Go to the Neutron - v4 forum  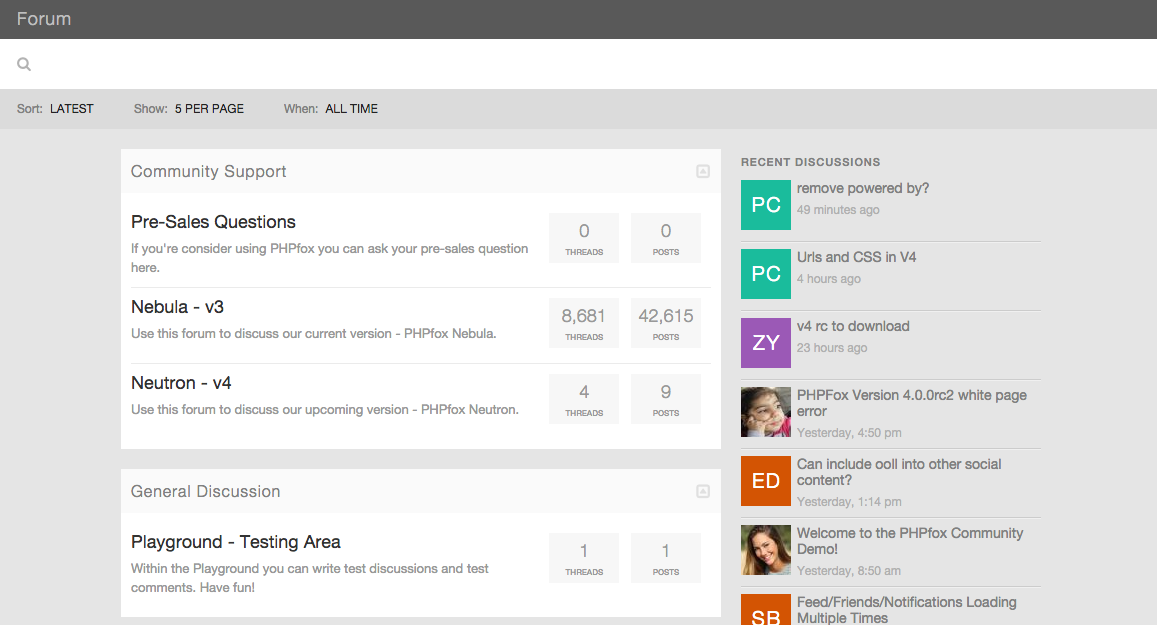point(181,383)
